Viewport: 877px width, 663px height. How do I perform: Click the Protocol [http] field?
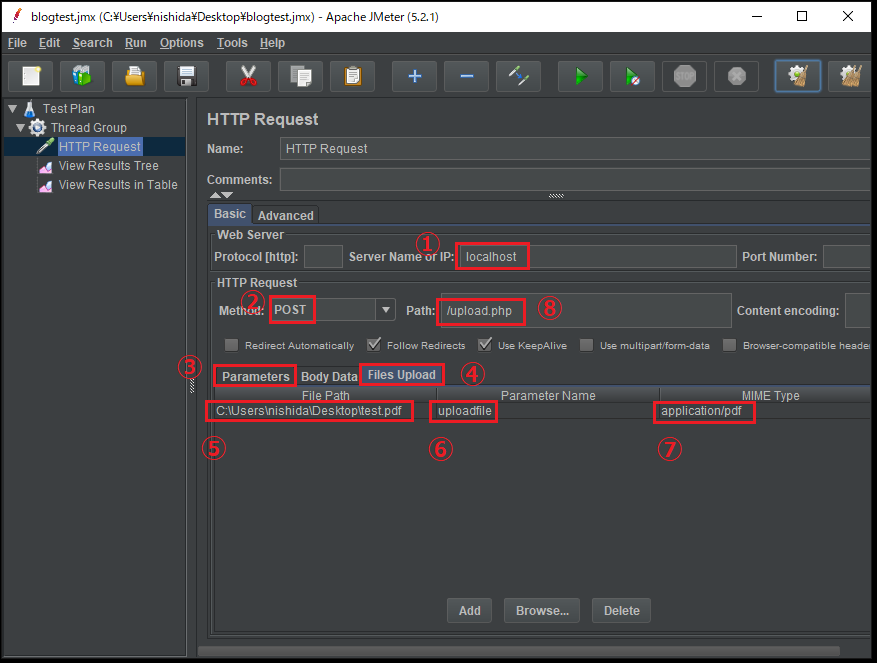coord(323,257)
